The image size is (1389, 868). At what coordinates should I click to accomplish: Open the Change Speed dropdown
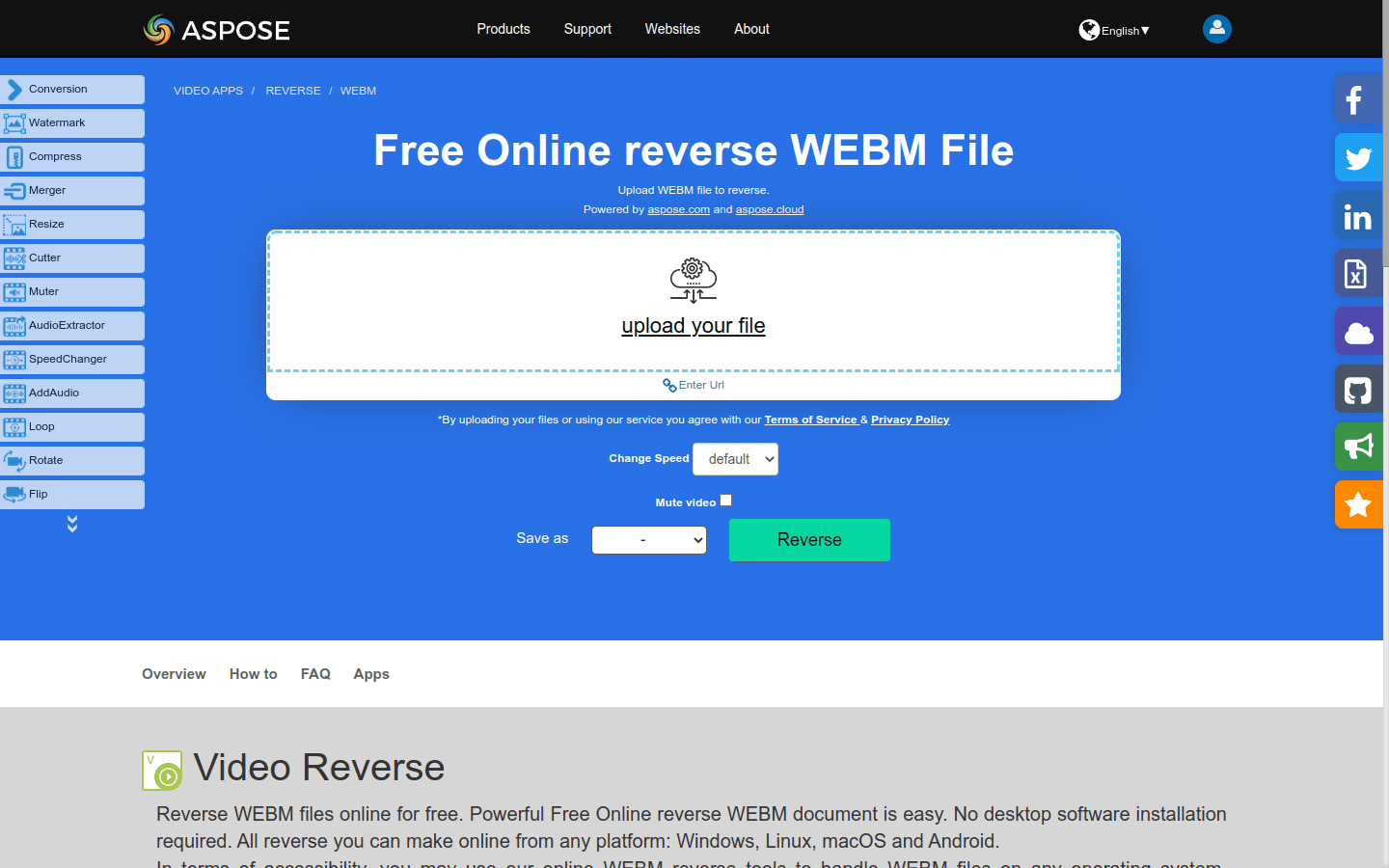735,459
